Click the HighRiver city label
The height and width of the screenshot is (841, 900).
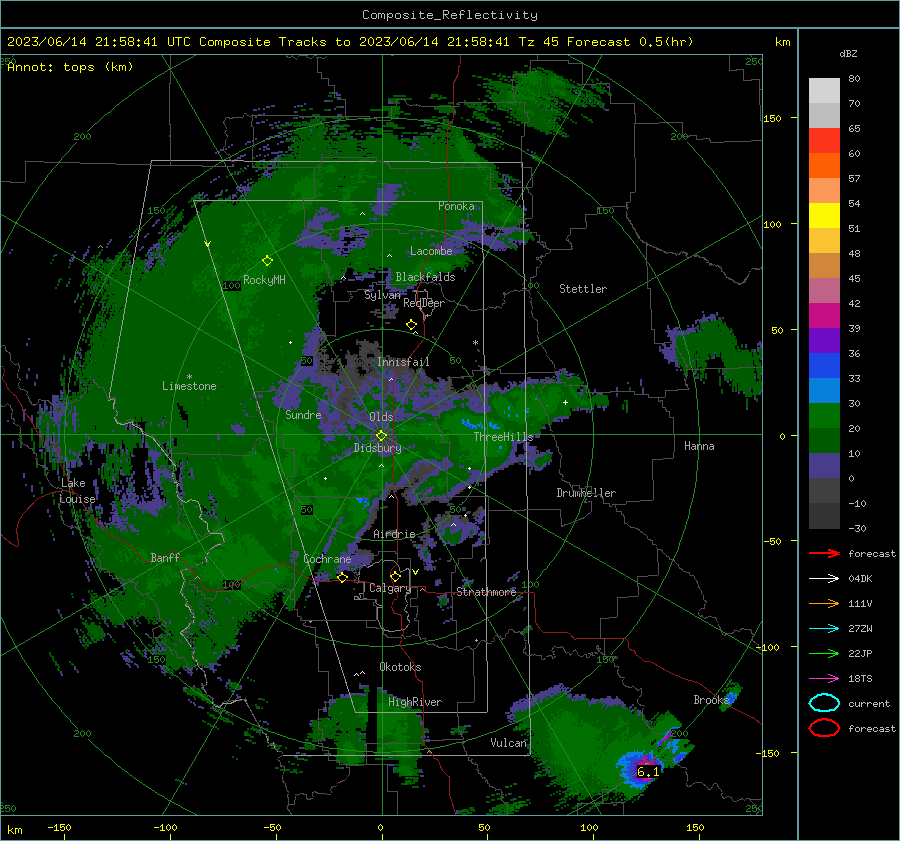coord(415,702)
